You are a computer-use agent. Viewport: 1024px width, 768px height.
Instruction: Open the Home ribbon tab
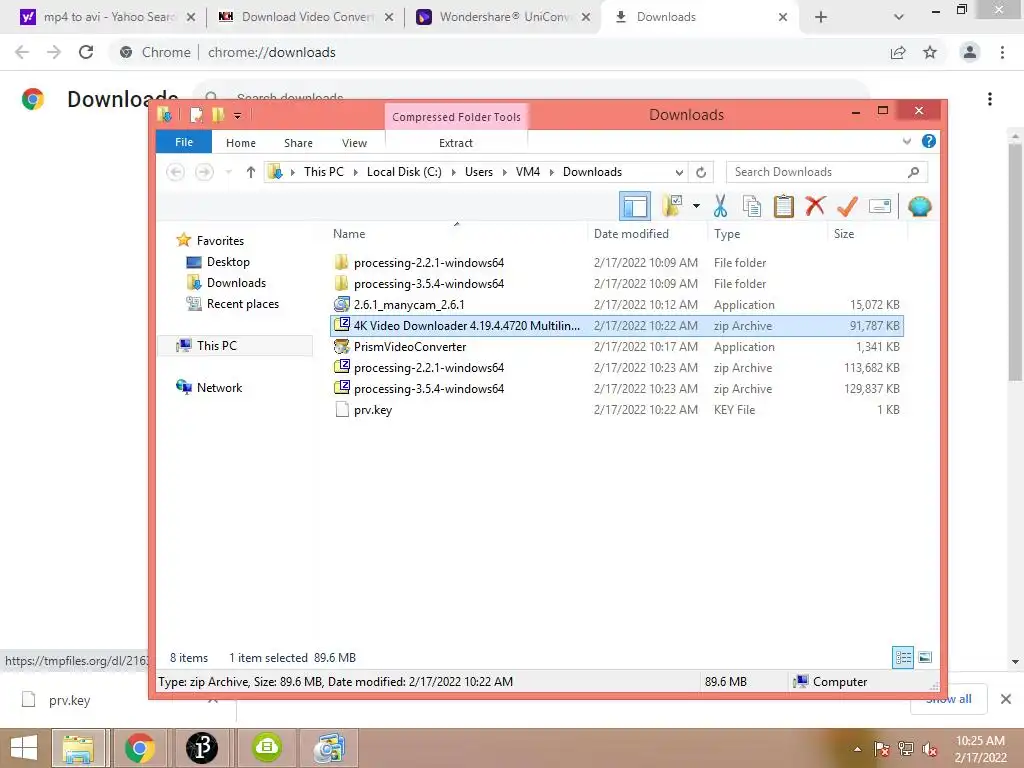(x=241, y=143)
